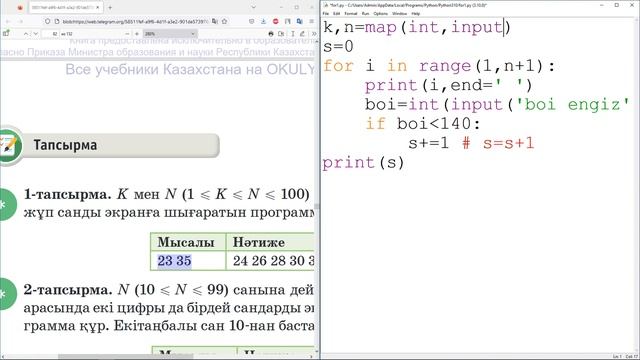The image size is (640, 360).
Task: Click the Pocket save icon
Action: click(x=251, y=21)
